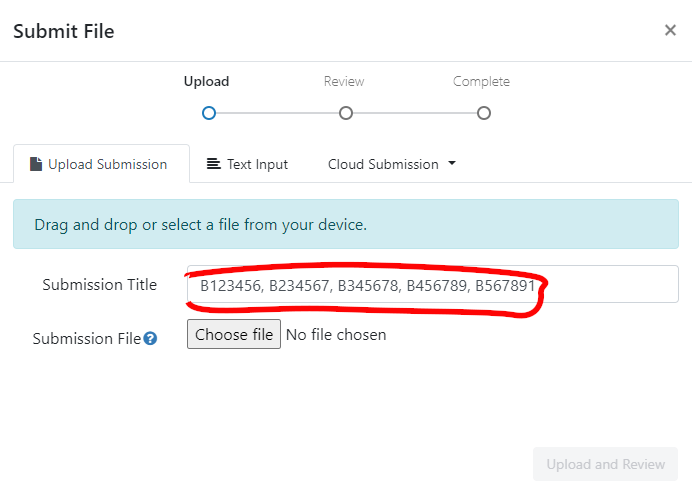Viewport: 692px width, 491px height.
Task: Click the Upload and Review button
Action: pos(605,464)
